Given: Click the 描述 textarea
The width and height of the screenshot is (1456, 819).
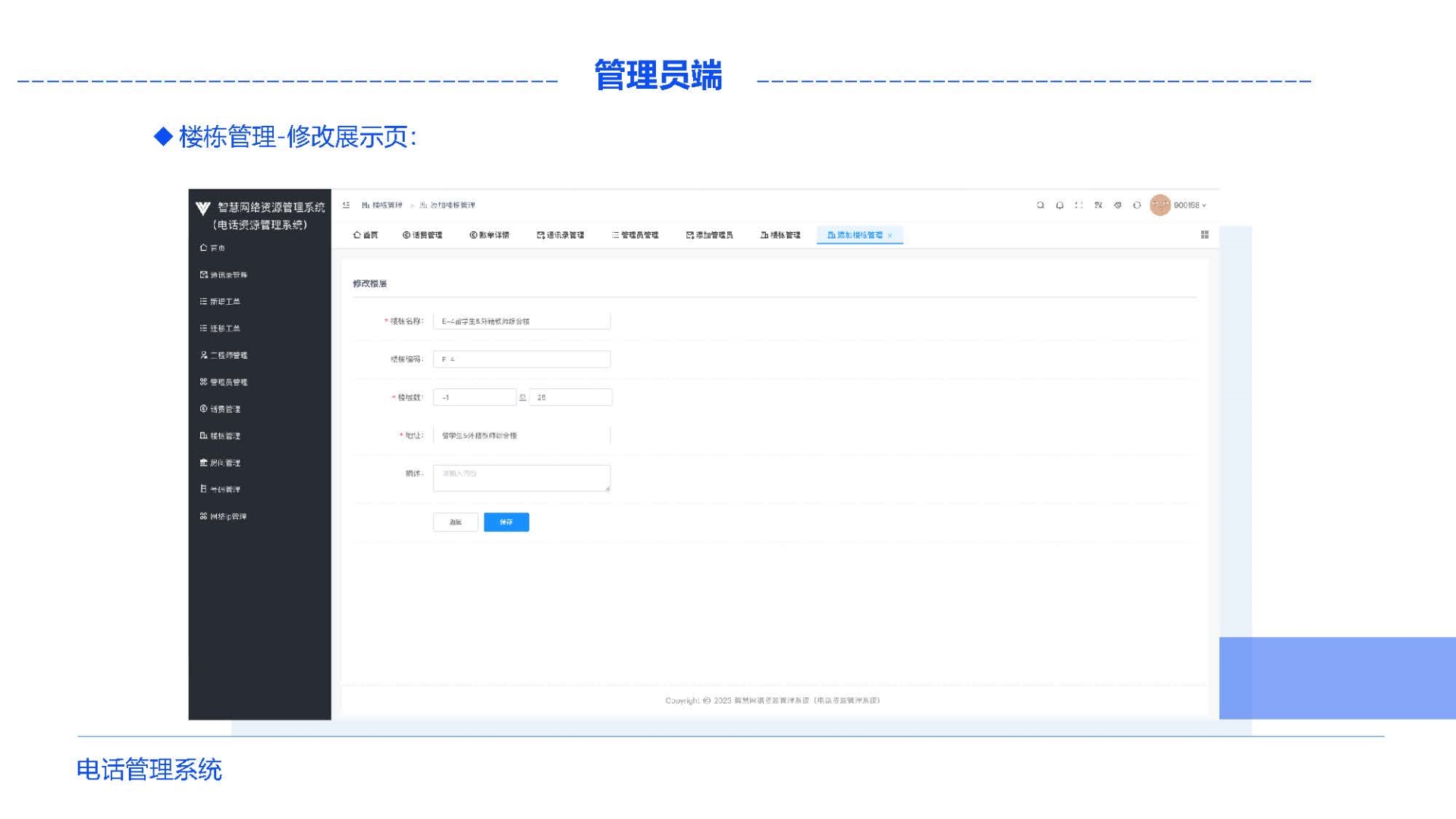Looking at the screenshot, I should pos(522,479).
